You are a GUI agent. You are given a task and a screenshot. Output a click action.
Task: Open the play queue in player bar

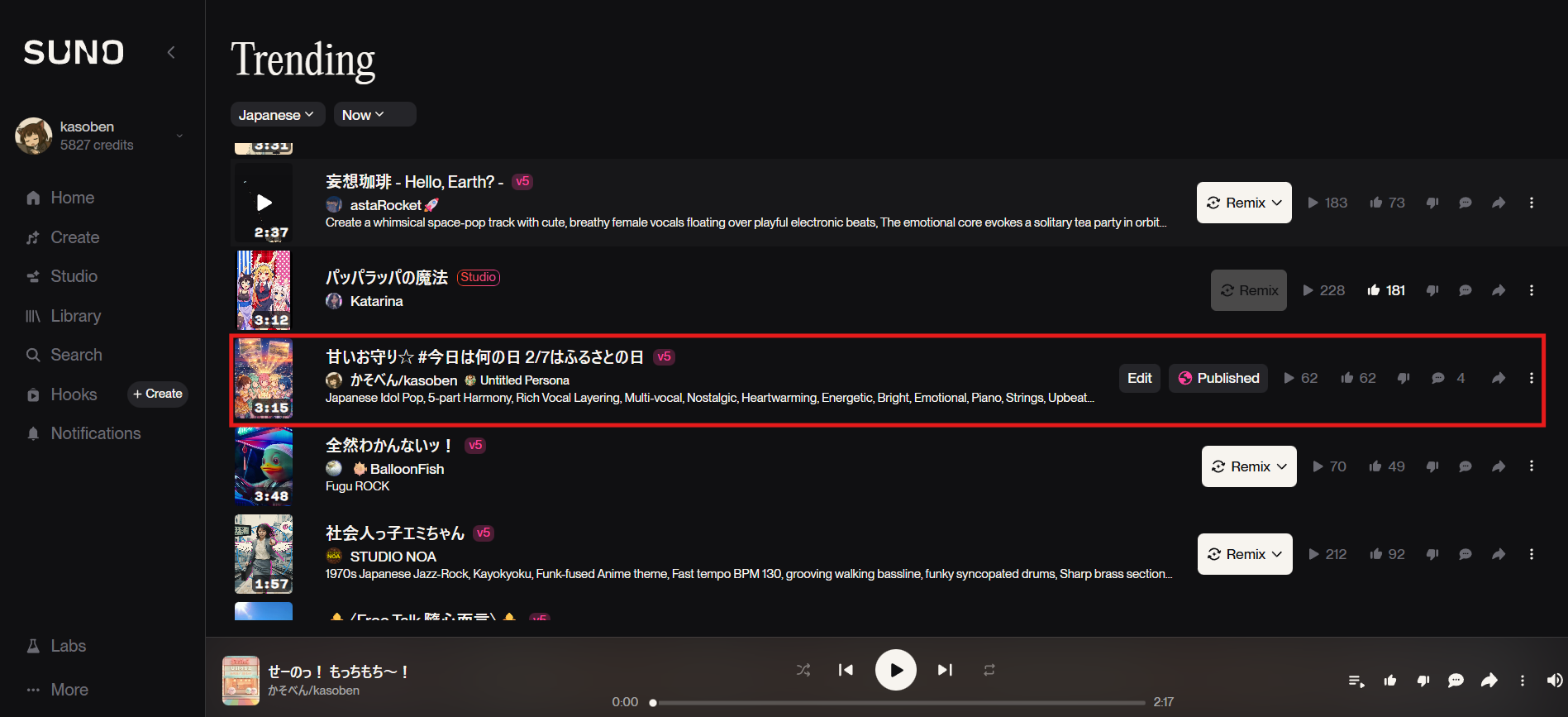(x=1356, y=681)
